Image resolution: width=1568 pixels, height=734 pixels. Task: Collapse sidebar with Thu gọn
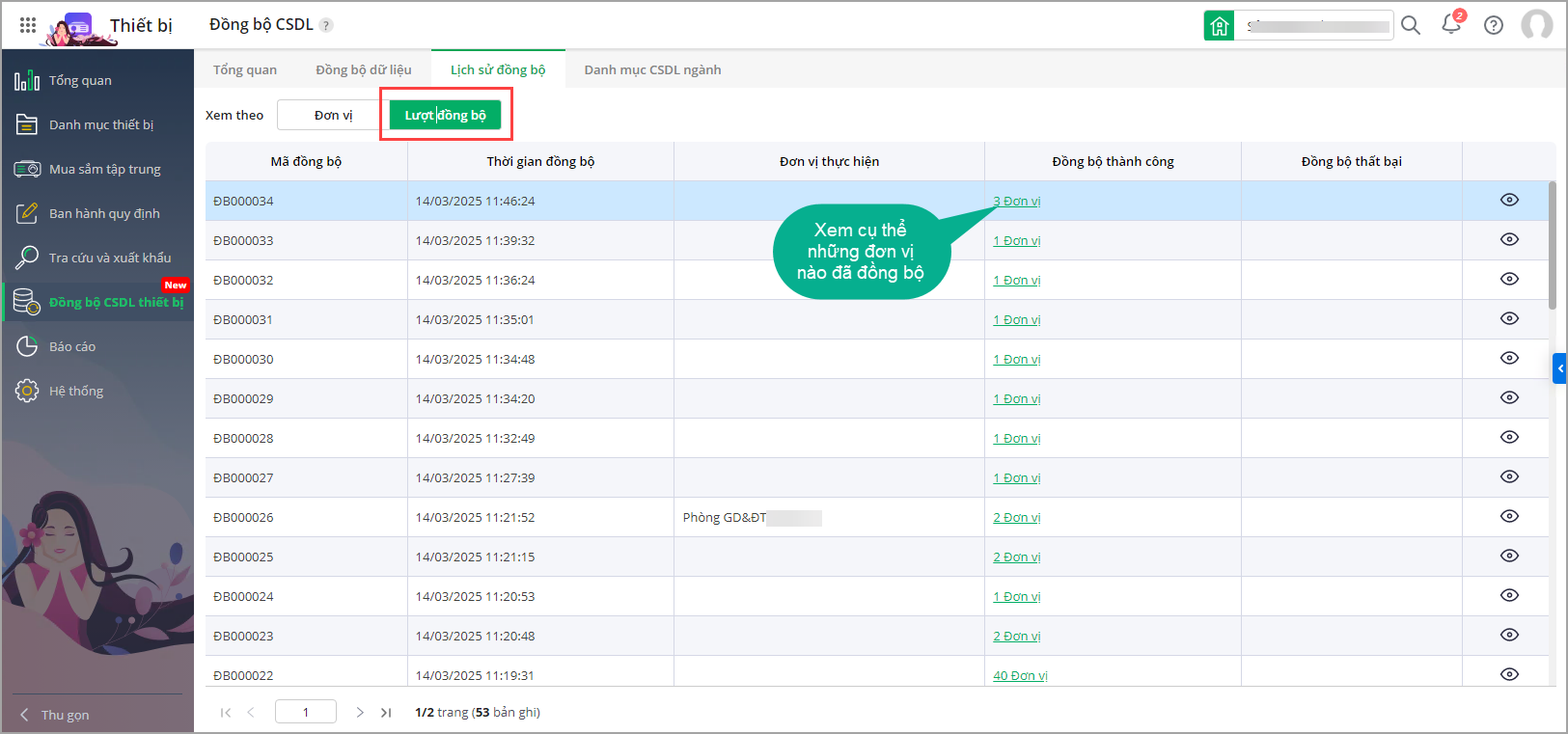(55, 715)
